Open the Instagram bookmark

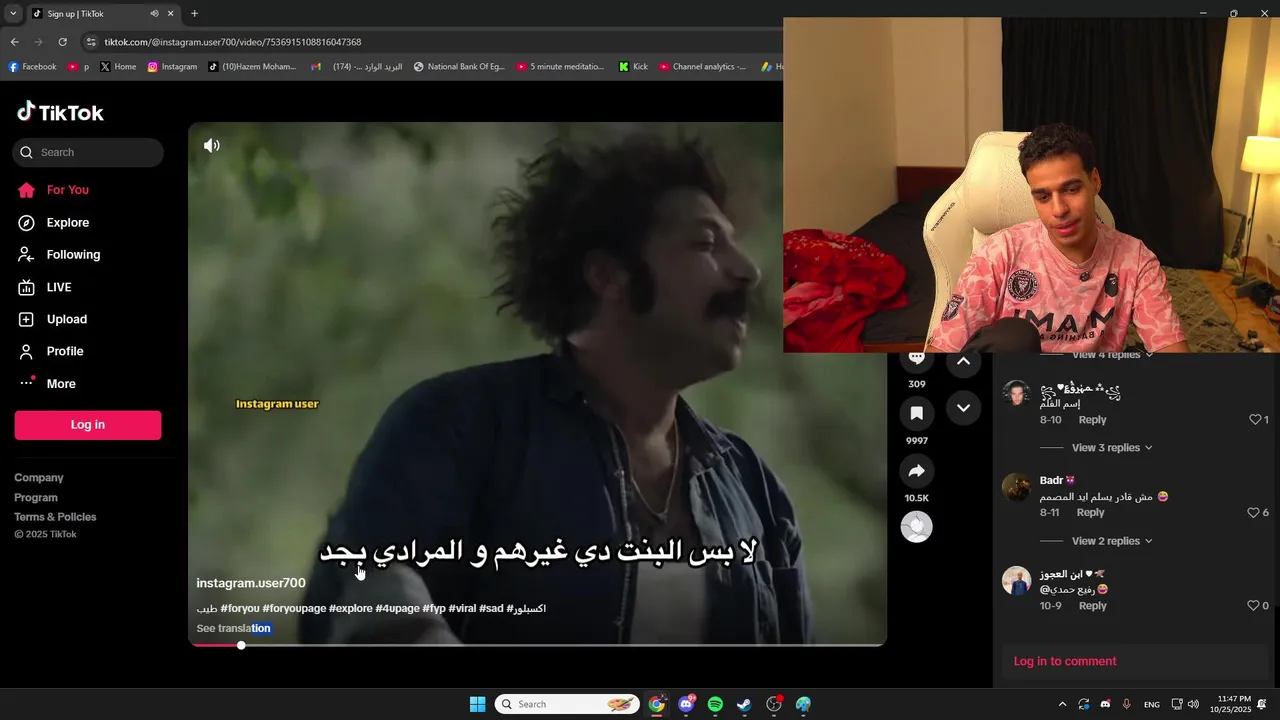coord(172,67)
